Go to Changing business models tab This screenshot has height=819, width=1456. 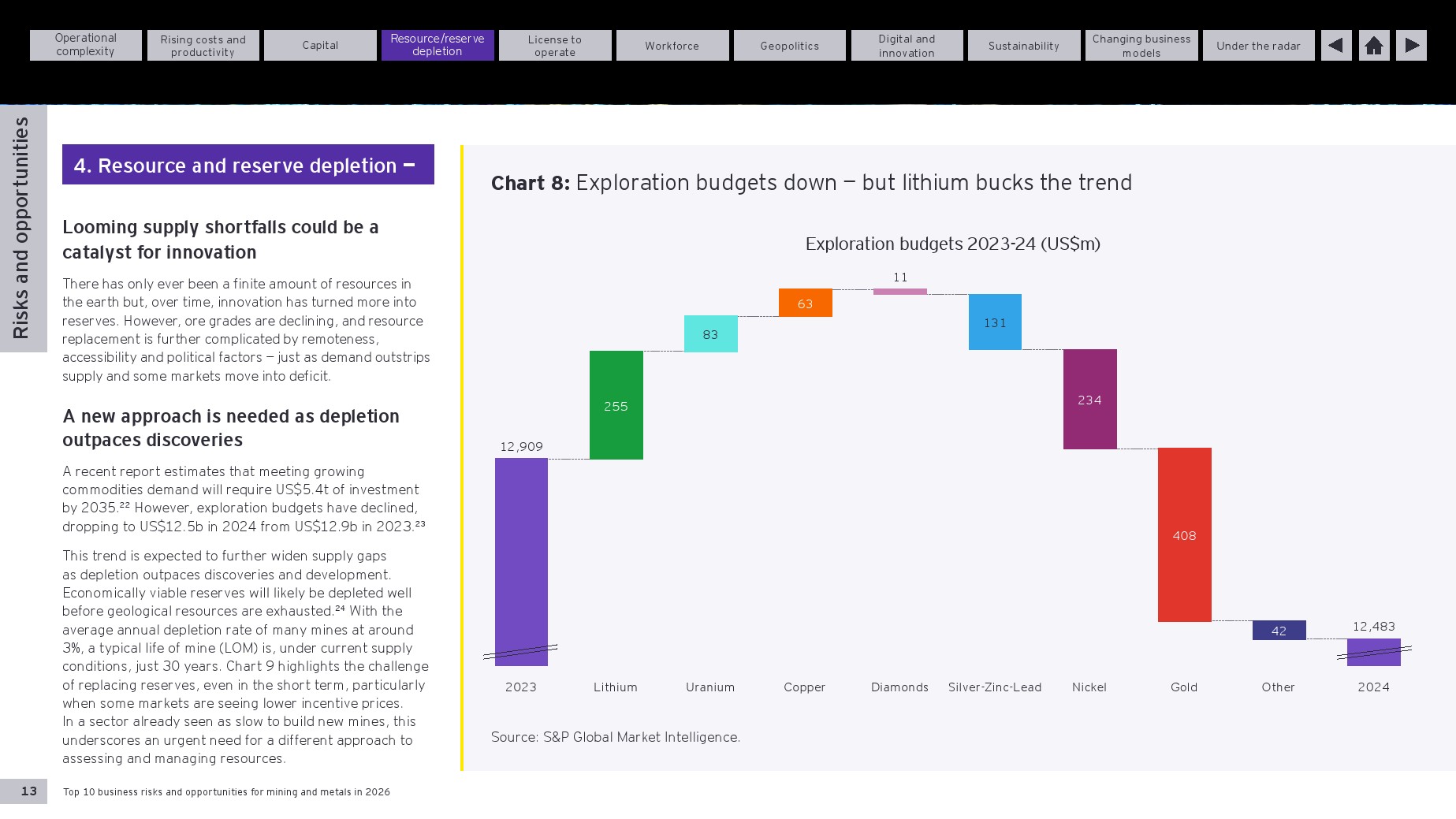point(1141,45)
